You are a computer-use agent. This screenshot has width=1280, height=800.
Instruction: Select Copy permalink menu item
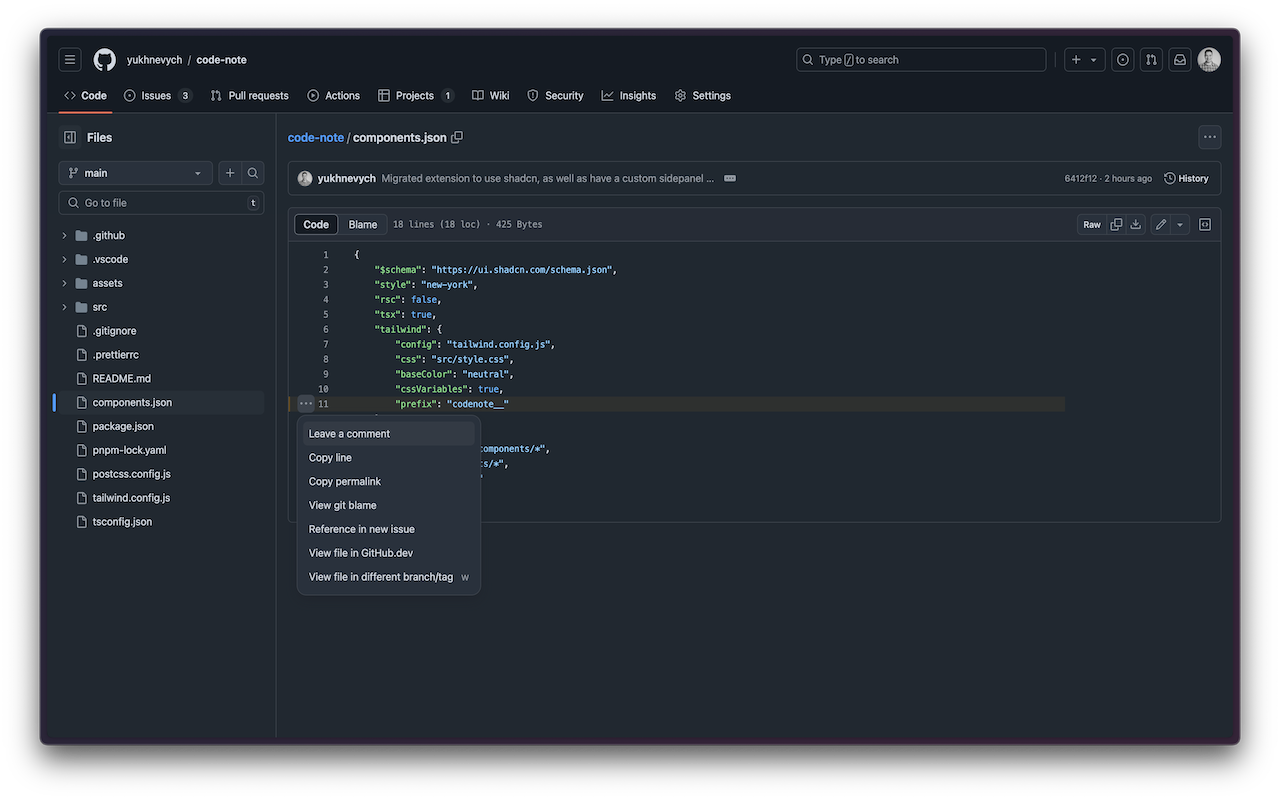tap(389, 482)
